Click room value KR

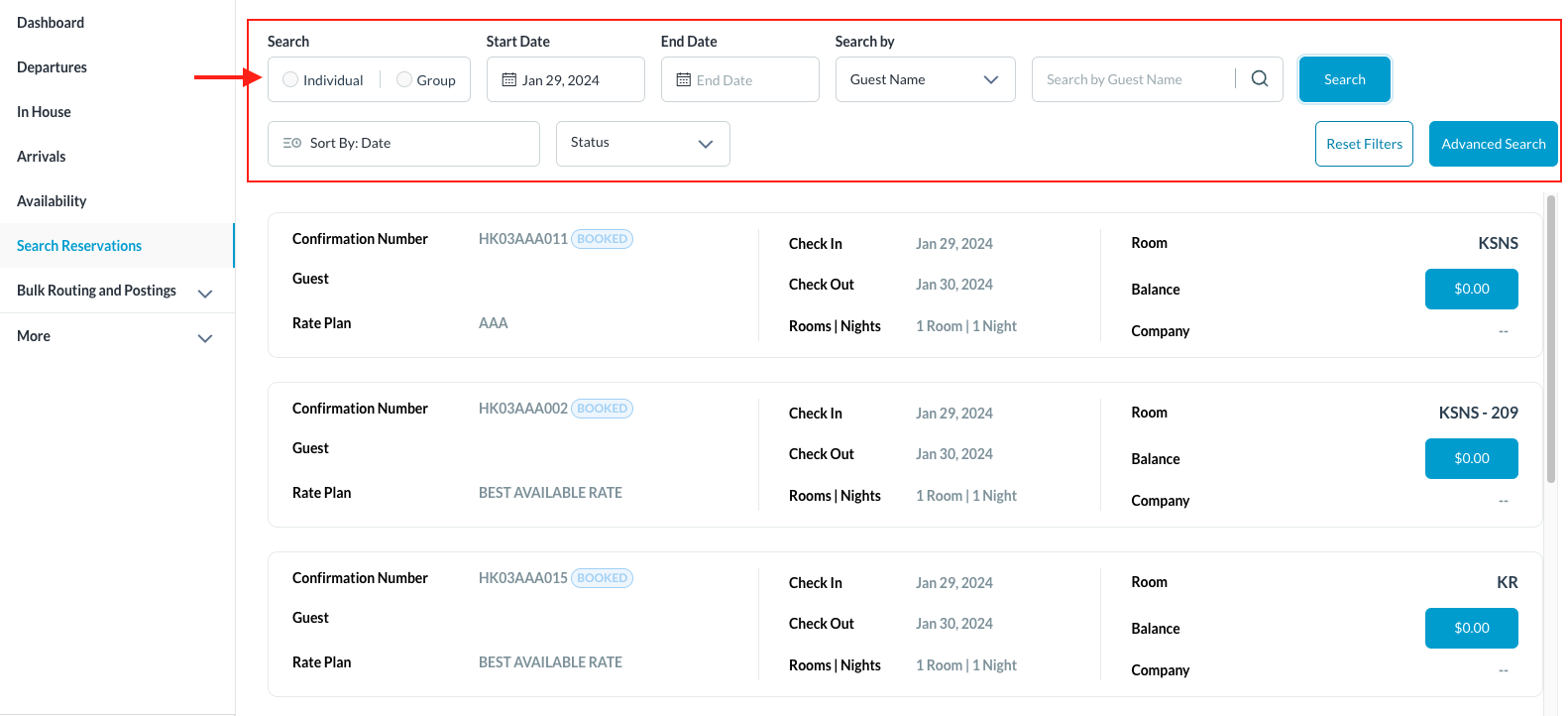point(1508,582)
